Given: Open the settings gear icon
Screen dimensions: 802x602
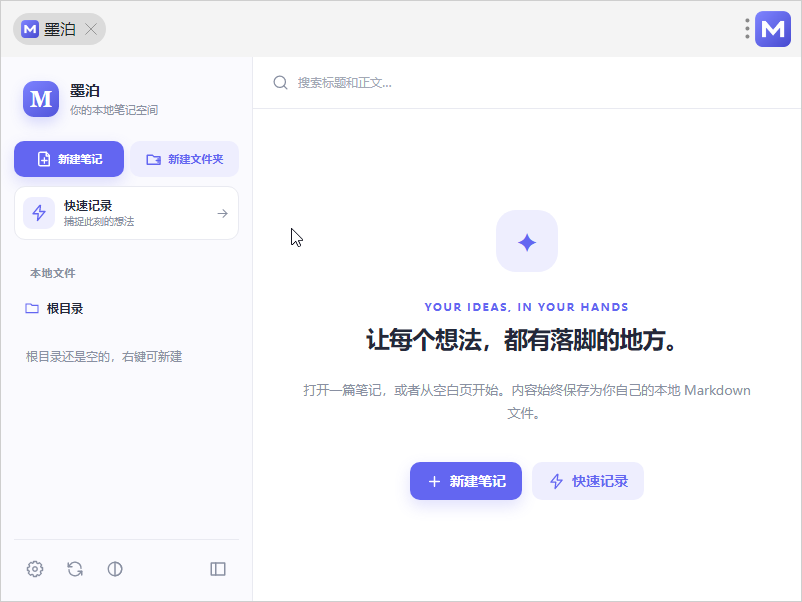Looking at the screenshot, I should pos(35,569).
